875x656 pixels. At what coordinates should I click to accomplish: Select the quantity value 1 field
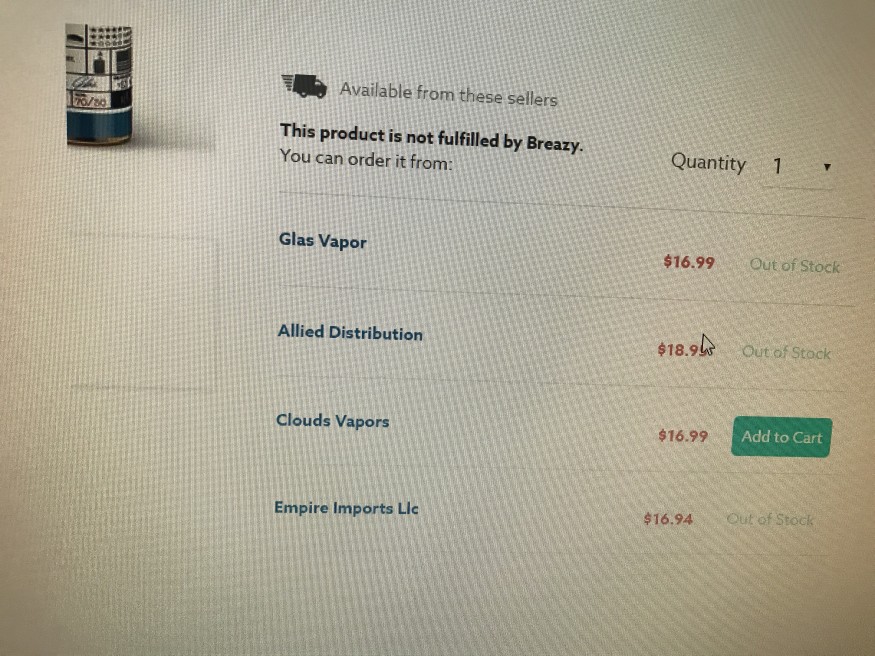(x=798, y=166)
